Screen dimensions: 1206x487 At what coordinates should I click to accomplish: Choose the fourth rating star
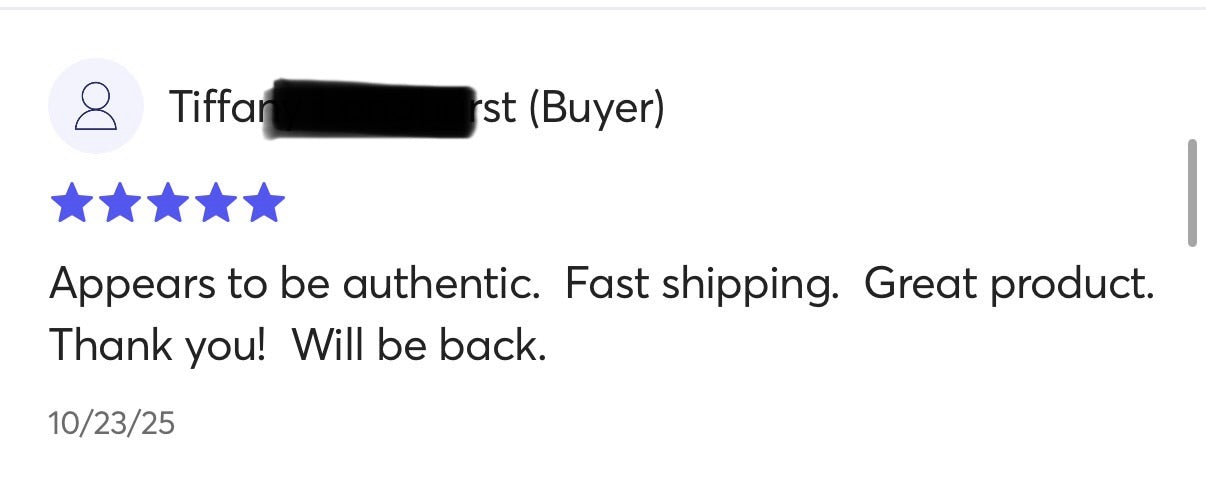pyautogui.click(x=216, y=202)
